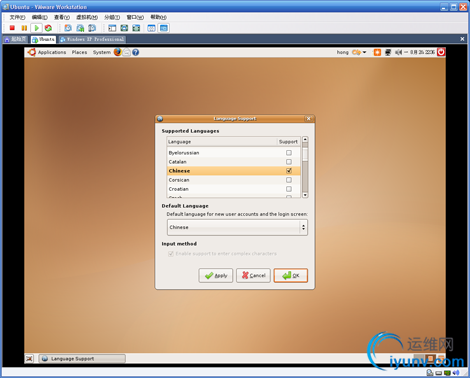The width and height of the screenshot is (470, 378).
Task: Click the Language Support window menu icon
Action: (160, 119)
